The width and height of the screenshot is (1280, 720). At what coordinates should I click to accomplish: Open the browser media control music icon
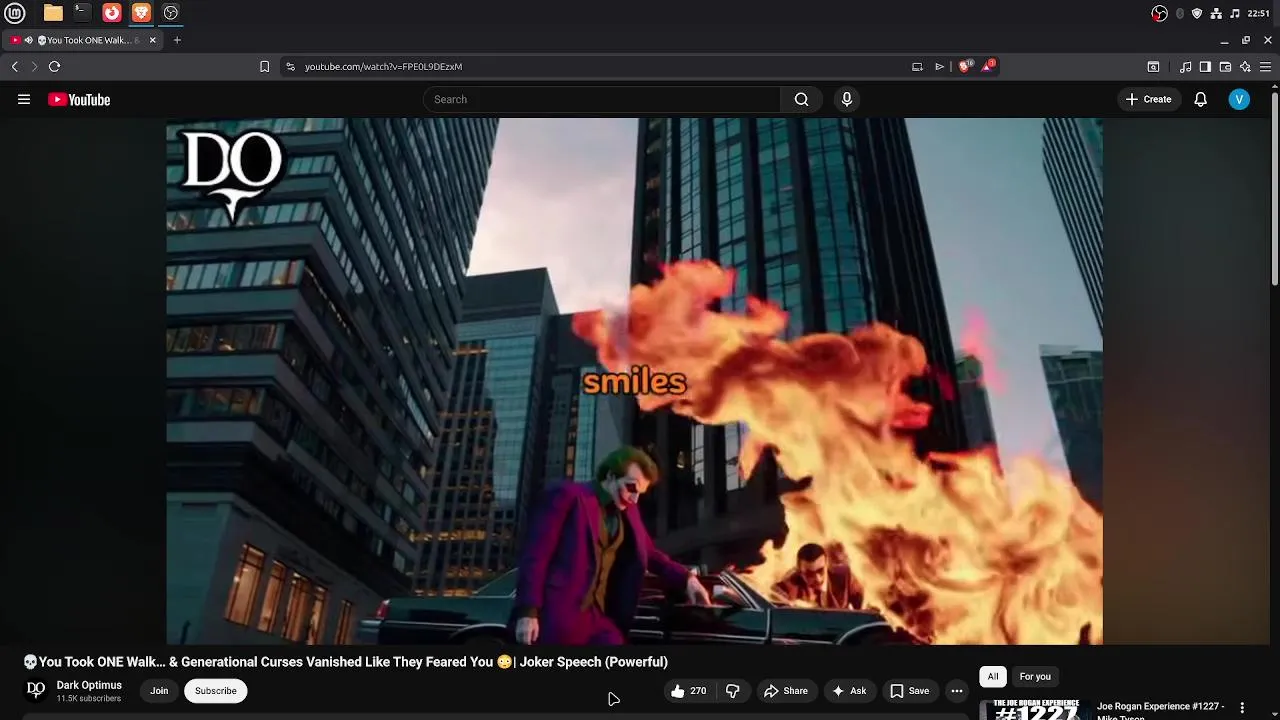(1185, 66)
